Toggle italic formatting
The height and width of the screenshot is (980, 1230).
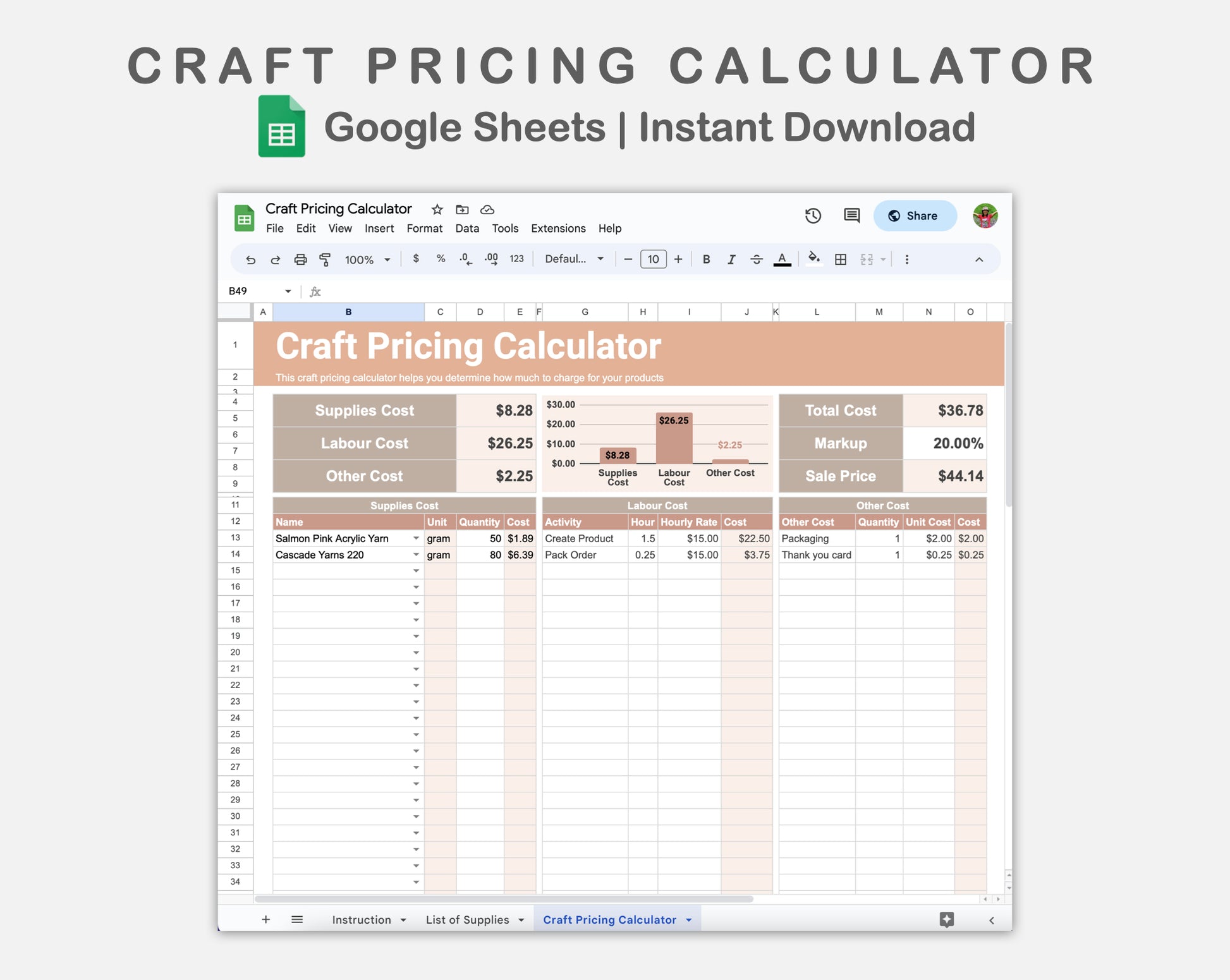pos(731,260)
